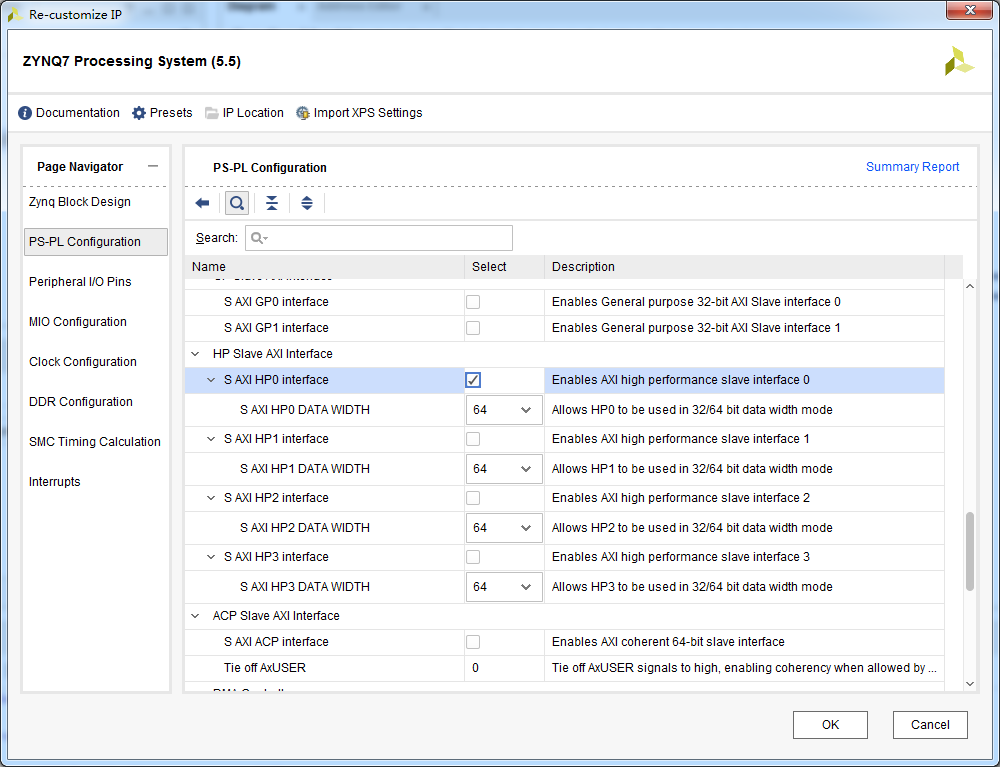Click the Select column header
This screenshot has width=1000, height=767.
click(x=489, y=267)
